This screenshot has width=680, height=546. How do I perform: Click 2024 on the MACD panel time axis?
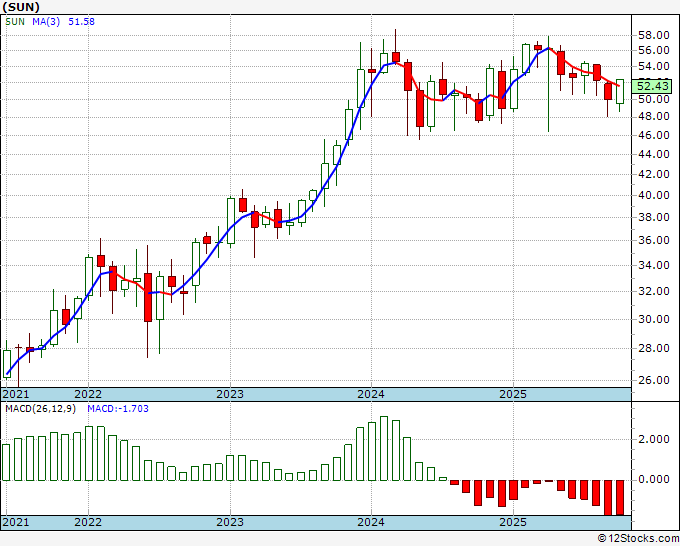371,522
